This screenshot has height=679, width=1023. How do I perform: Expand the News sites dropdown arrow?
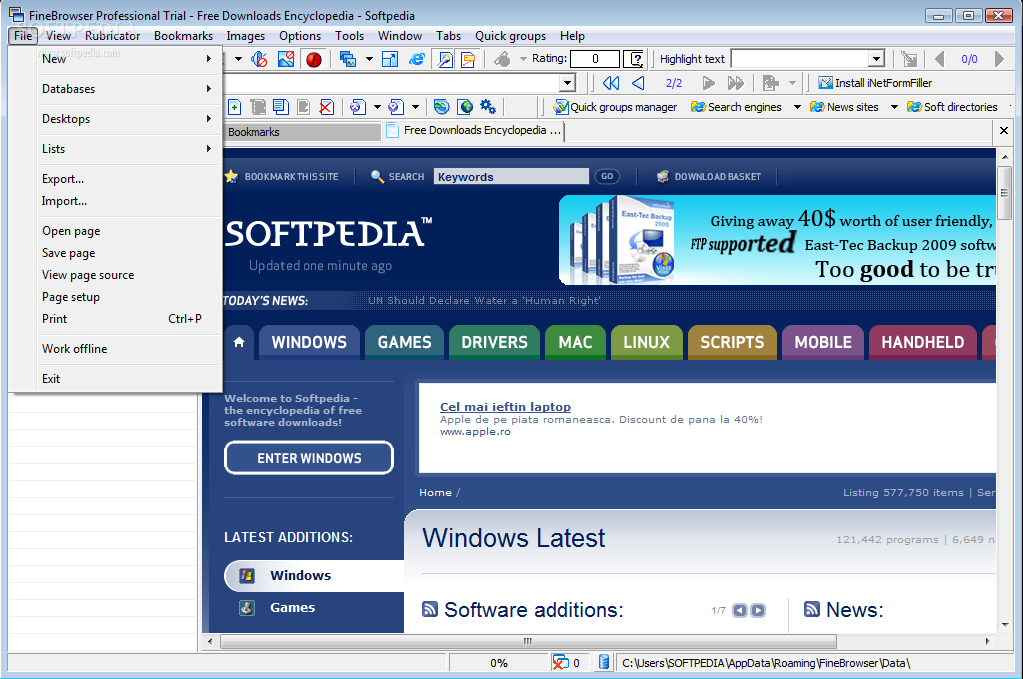tap(894, 107)
